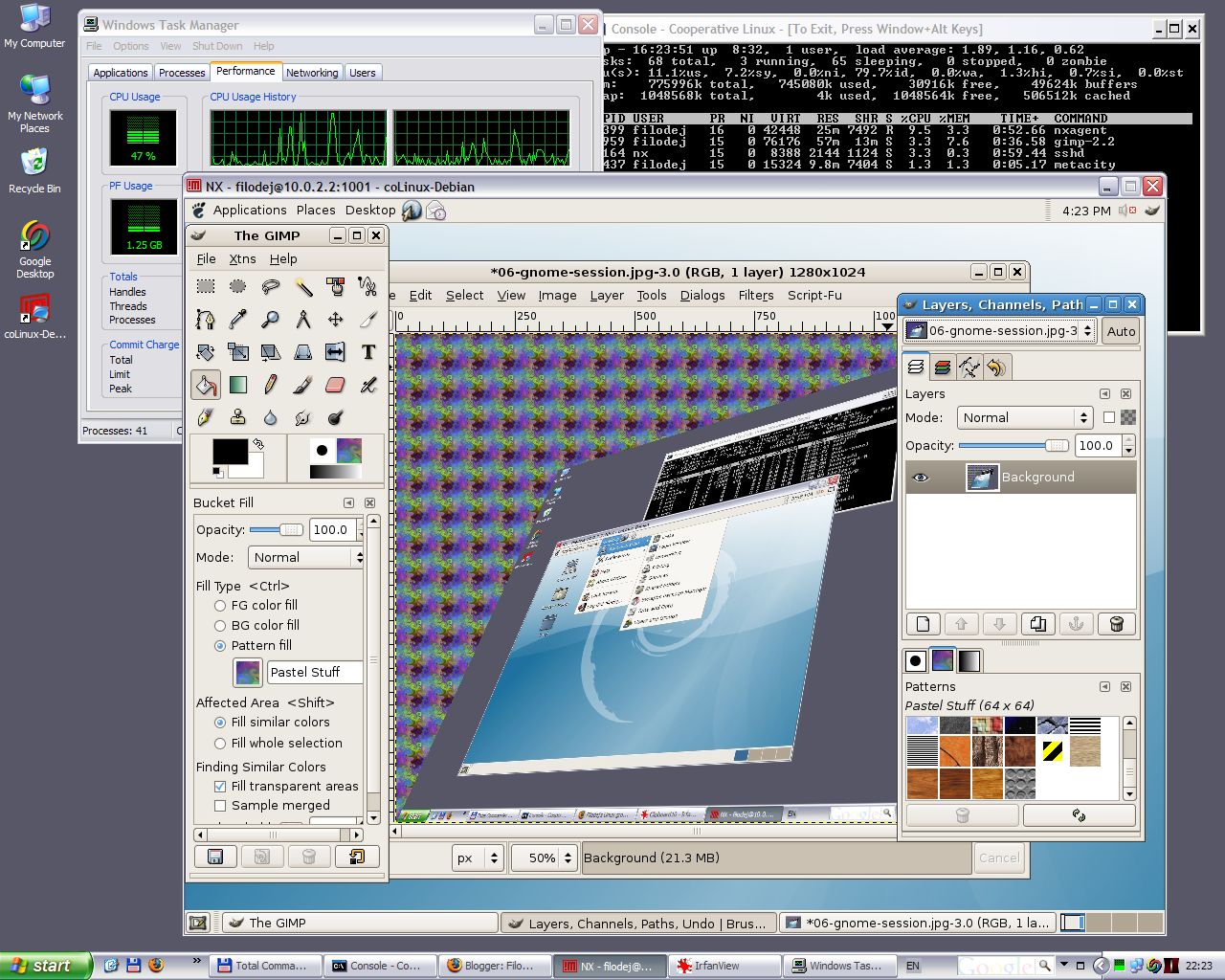Switch to Networking tab in Task Manager

pyautogui.click(x=312, y=73)
